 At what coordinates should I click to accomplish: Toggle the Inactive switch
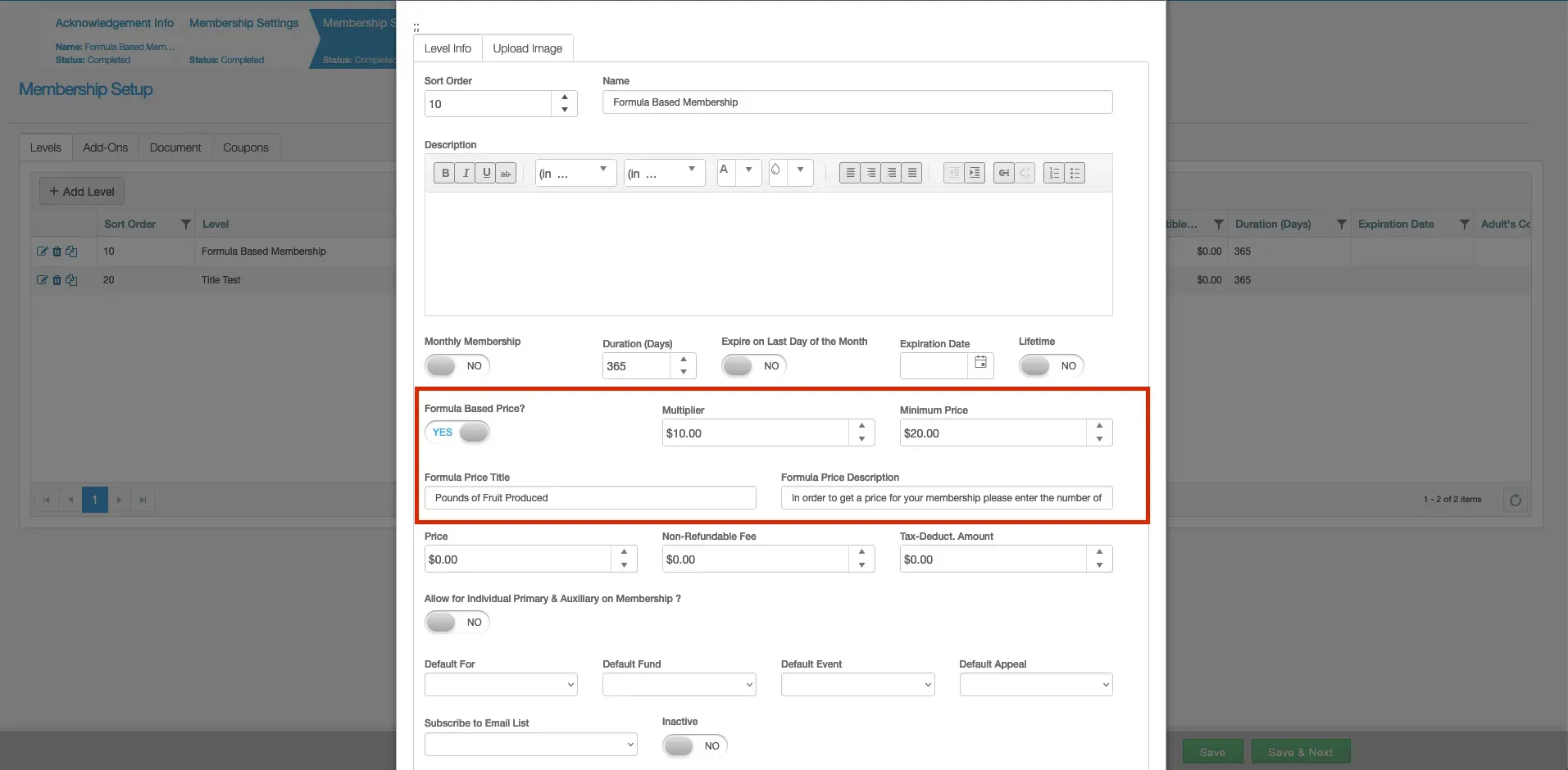point(695,746)
